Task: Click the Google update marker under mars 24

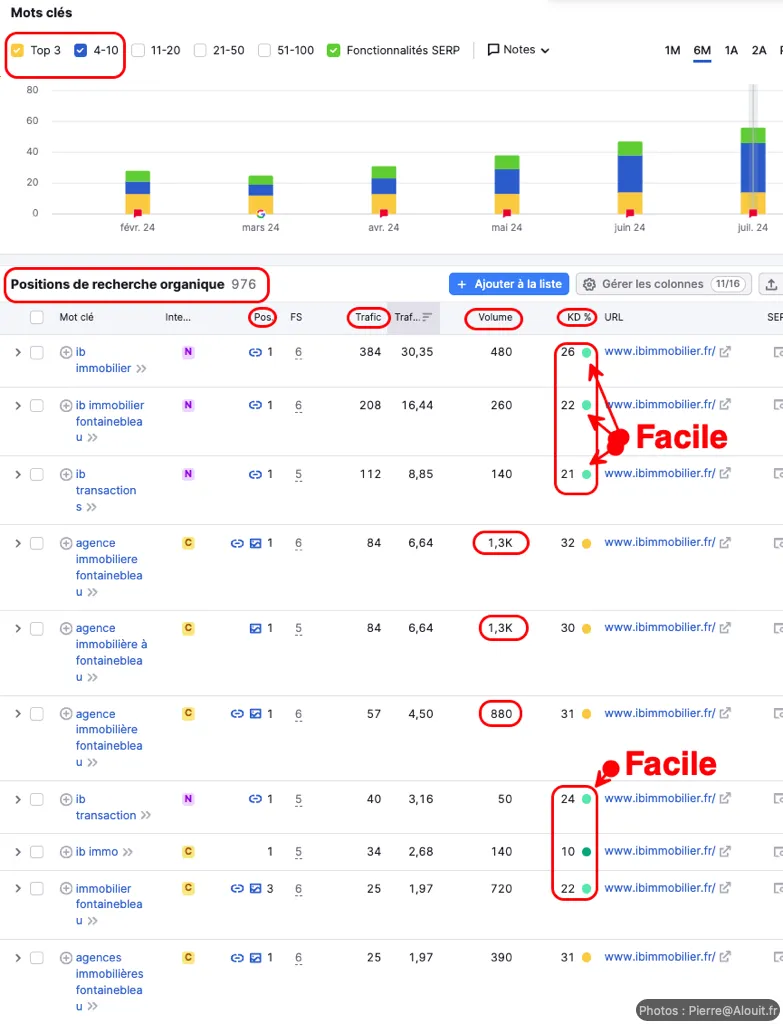Action: pos(261,213)
